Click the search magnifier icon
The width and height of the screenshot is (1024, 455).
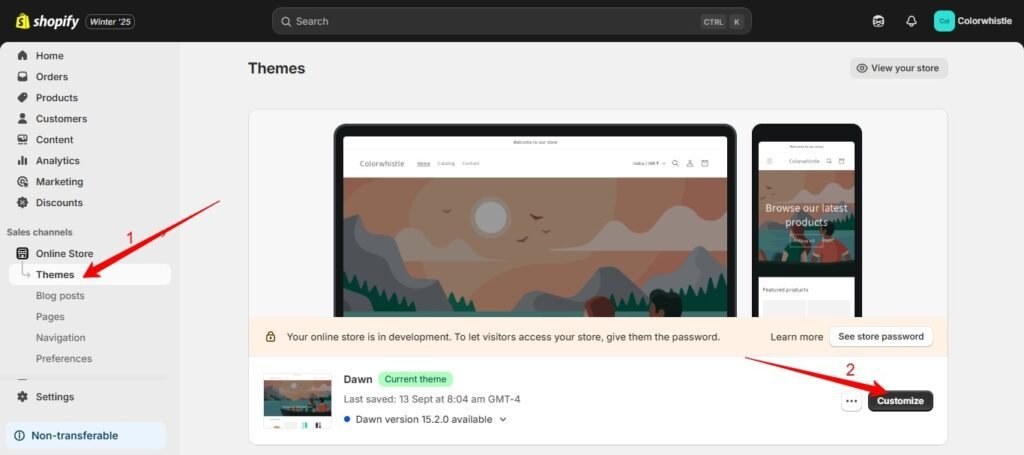click(x=285, y=22)
